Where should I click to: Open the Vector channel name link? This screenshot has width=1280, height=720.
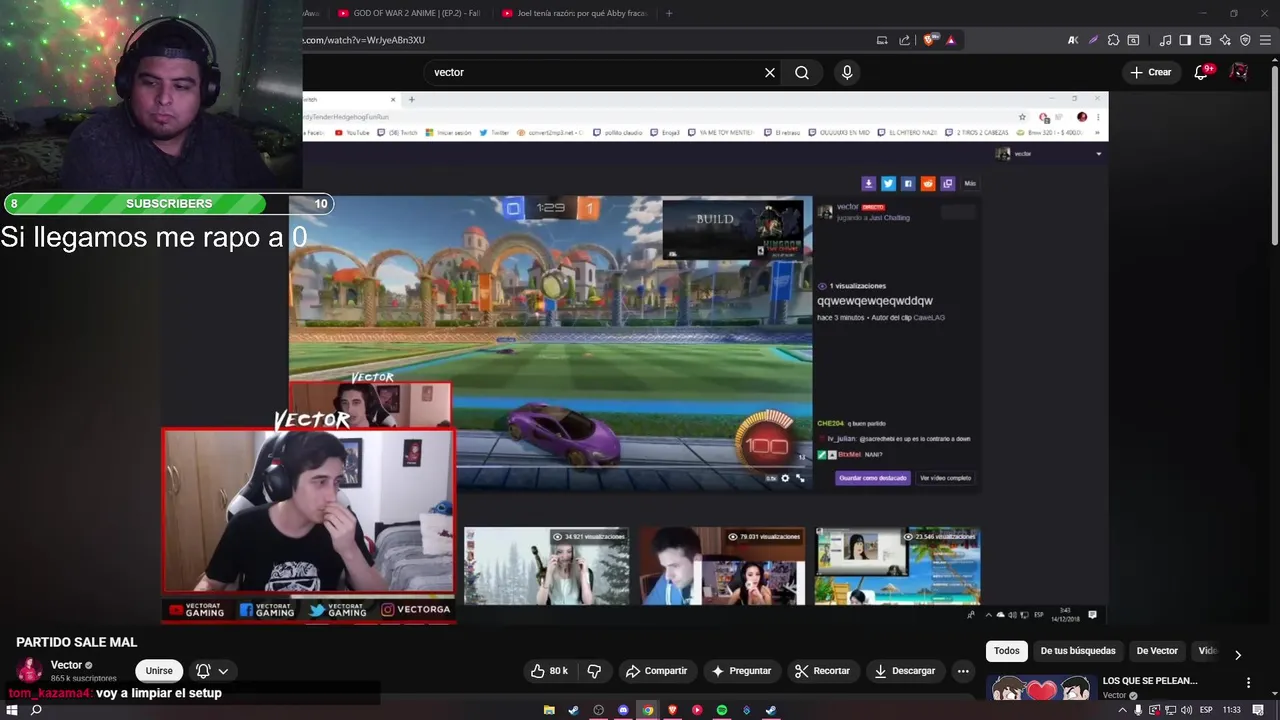click(x=66, y=665)
